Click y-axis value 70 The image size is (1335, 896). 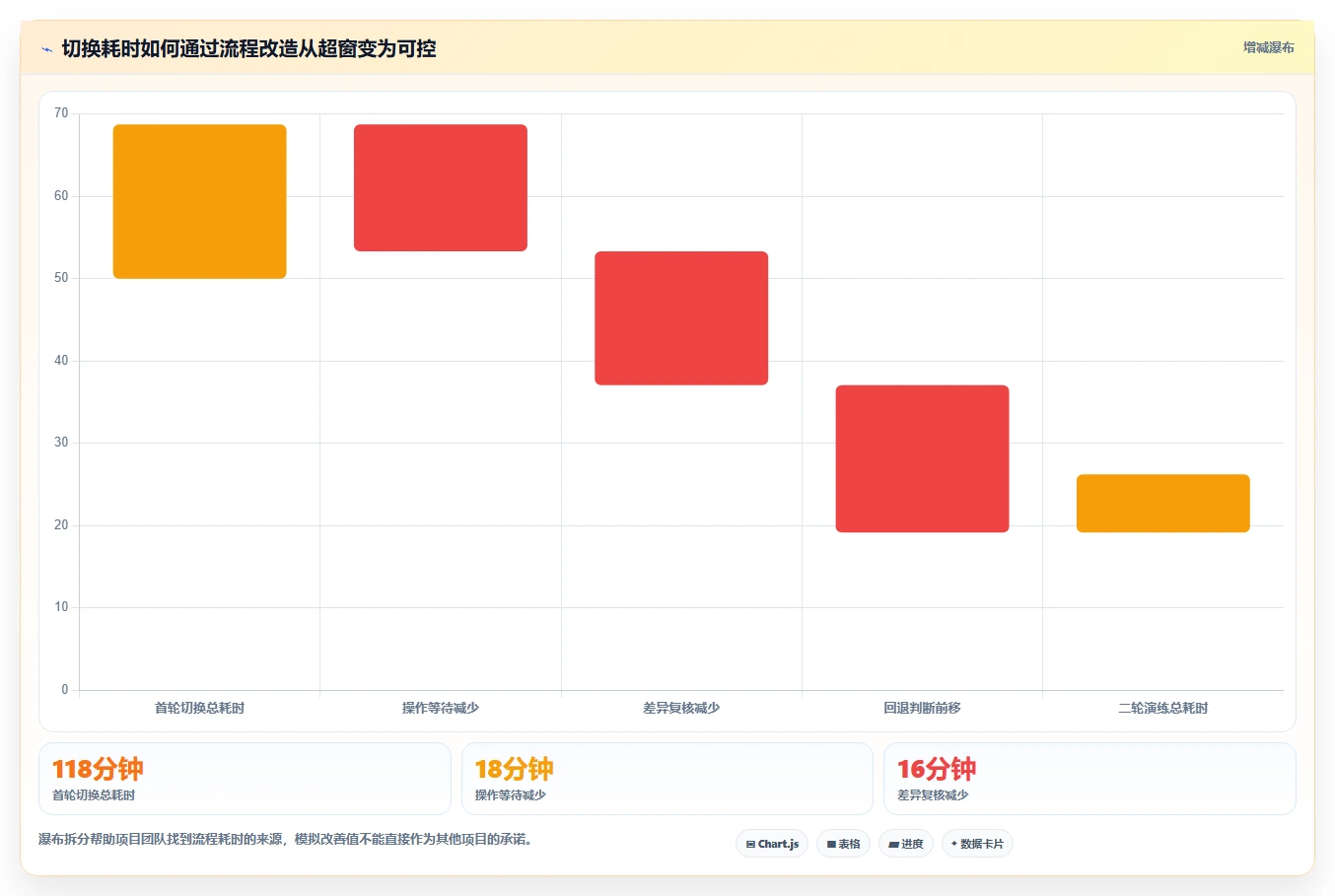(x=61, y=113)
